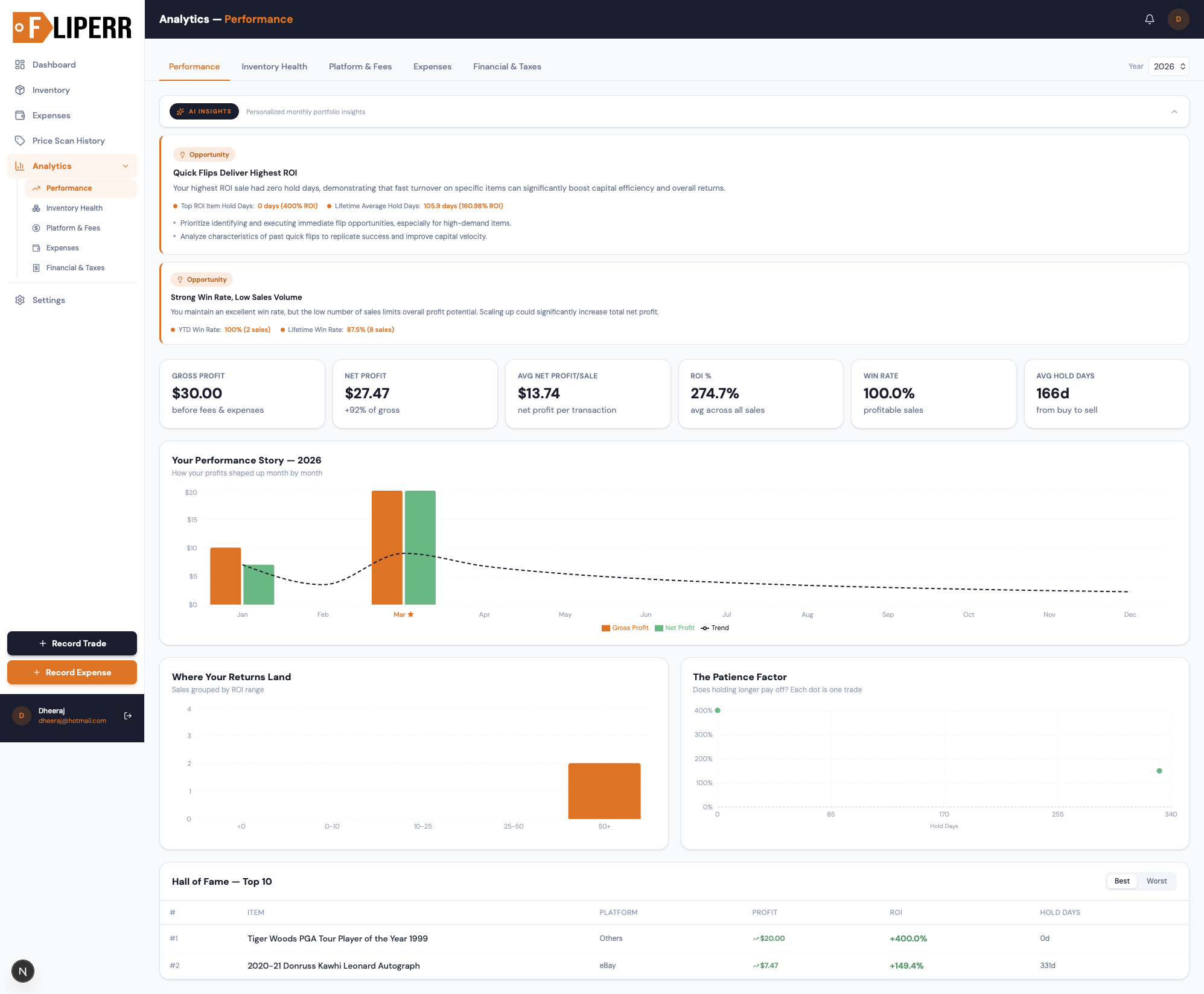Screen dimensions: 1204x994
Task: Click the Platform & Fees dollar icon
Action: coord(36,228)
